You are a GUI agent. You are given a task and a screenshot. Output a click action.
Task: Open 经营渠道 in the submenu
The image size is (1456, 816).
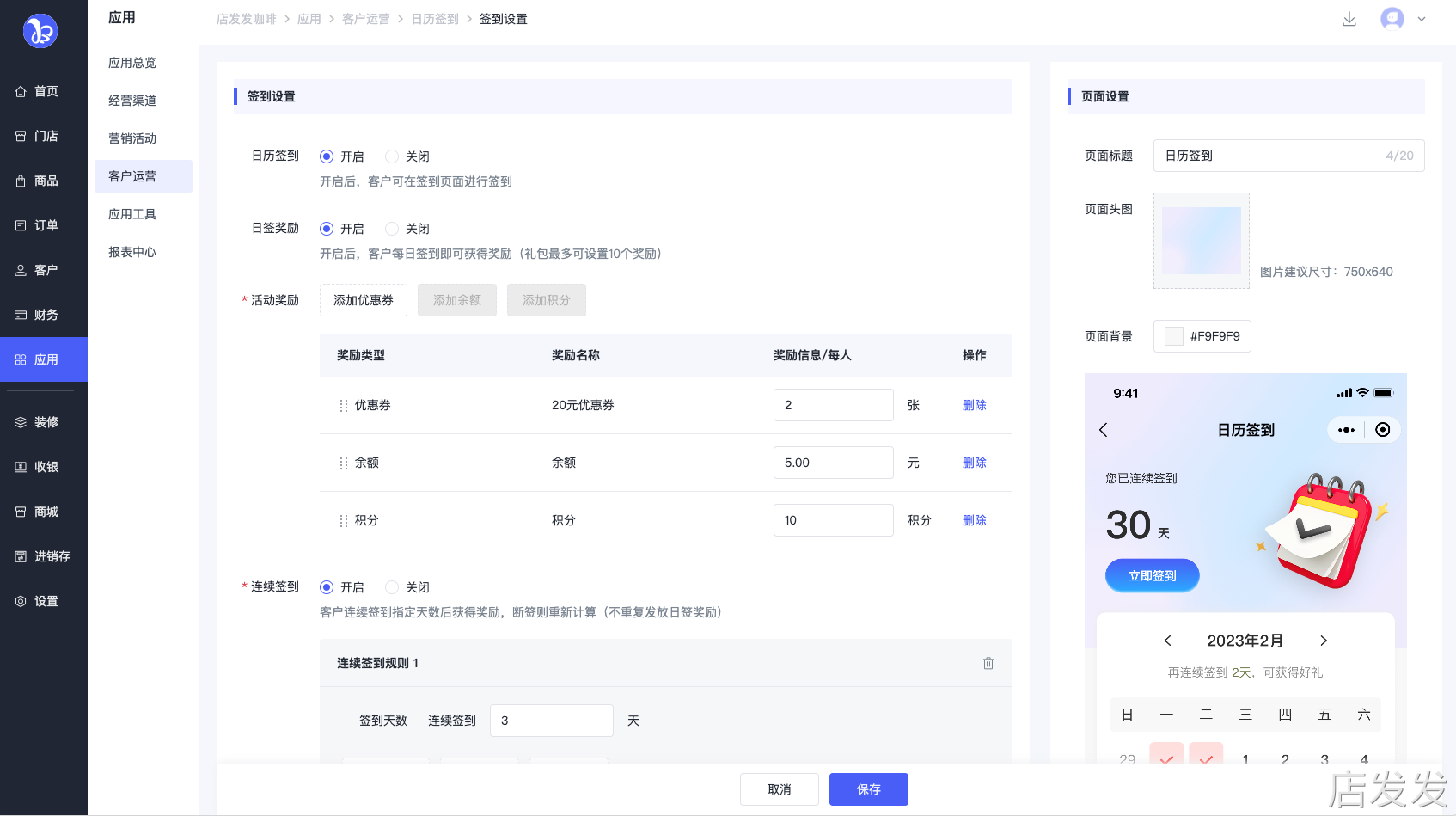coord(132,101)
